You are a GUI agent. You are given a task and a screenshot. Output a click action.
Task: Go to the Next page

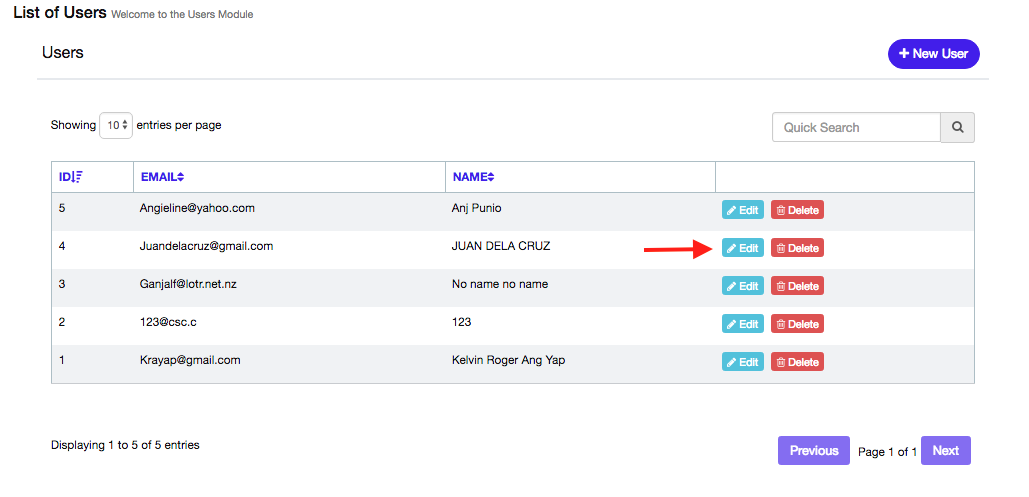point(945,451)
